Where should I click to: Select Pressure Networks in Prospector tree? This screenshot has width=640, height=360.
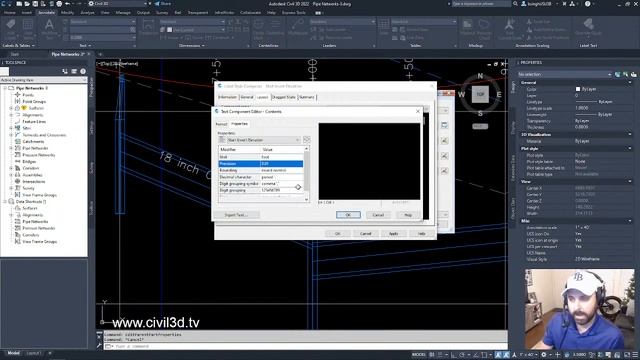click(x=38, y=155)
